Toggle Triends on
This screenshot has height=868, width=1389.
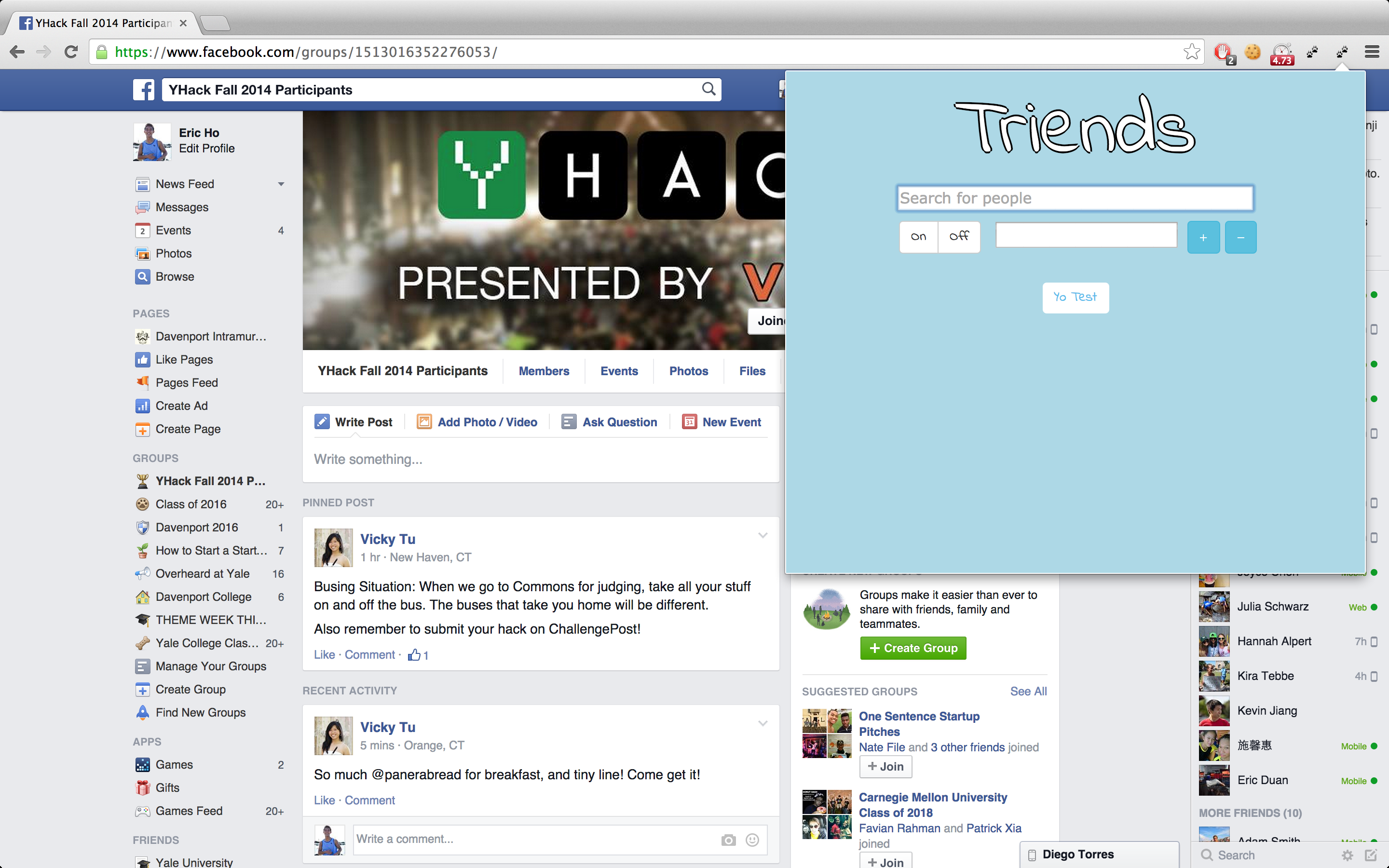(x=918, y=236)
